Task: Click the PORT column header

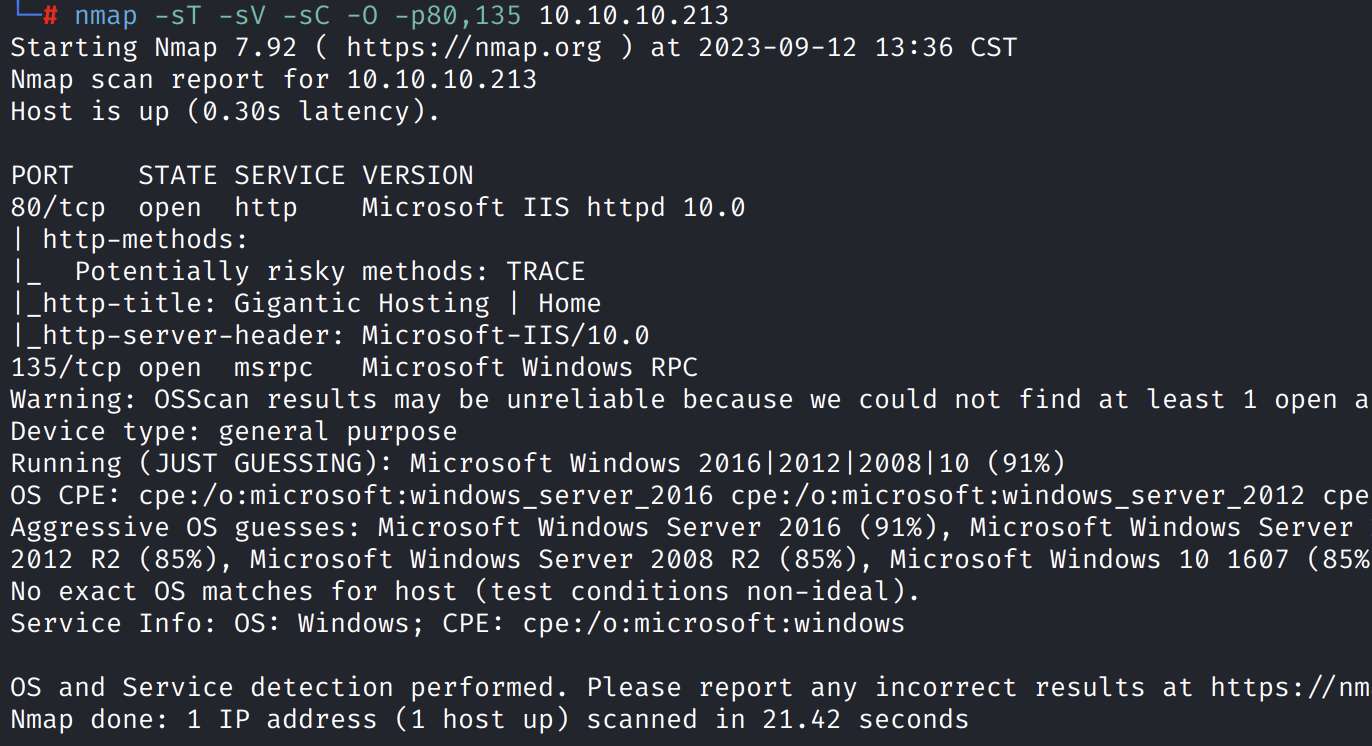Action: pyautogui.click(x=42, y=175)
